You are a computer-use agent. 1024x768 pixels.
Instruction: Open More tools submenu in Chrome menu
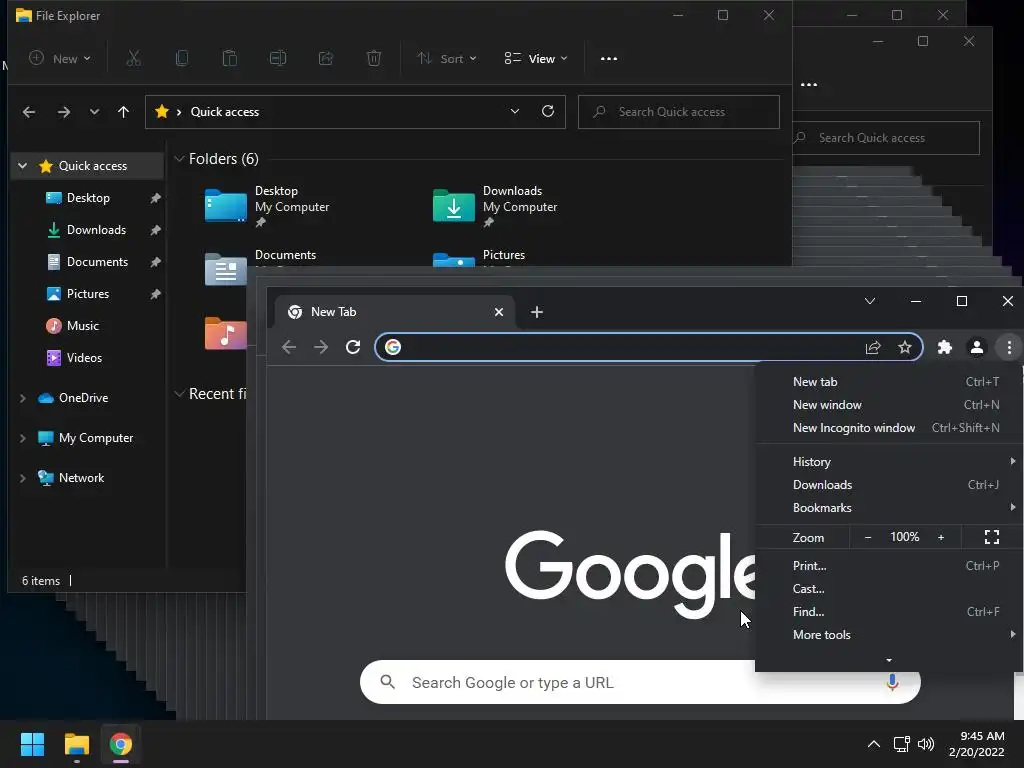point(889,635)
